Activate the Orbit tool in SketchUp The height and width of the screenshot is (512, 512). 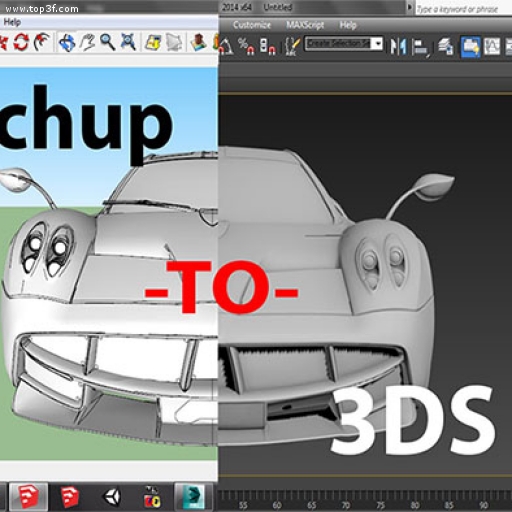coord(67,42)
